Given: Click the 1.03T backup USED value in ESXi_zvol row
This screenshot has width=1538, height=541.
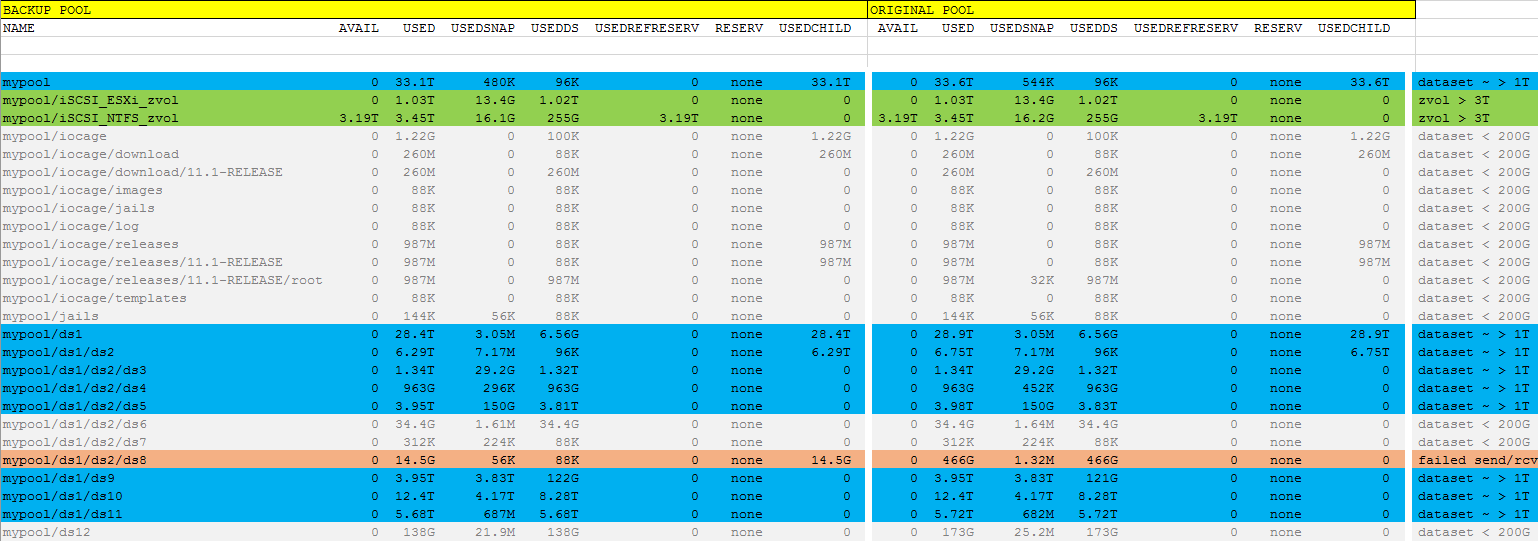Looking at the screenshot, I should tap(415, 100).
